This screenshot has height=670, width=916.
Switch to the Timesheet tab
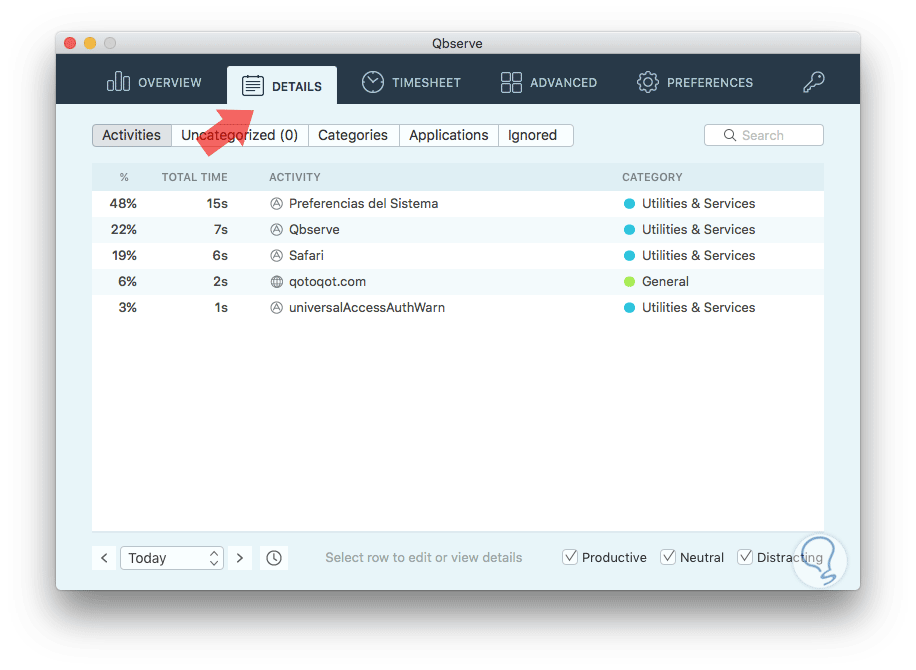click(411, 82)
